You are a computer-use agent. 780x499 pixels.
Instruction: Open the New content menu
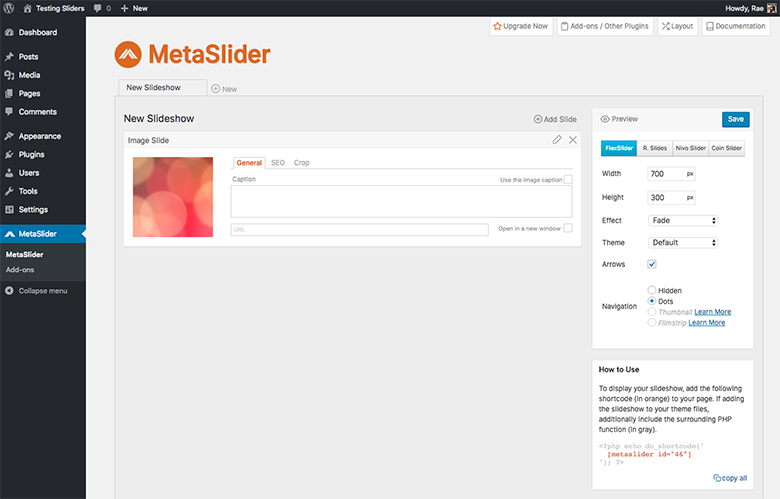pyautogui.click(x=134, y=8)
